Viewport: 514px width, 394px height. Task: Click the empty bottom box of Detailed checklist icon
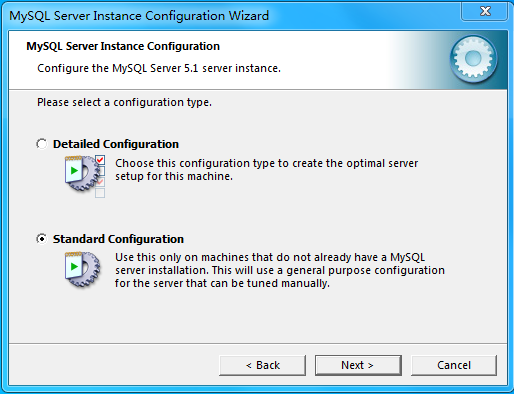click(100, 193)
